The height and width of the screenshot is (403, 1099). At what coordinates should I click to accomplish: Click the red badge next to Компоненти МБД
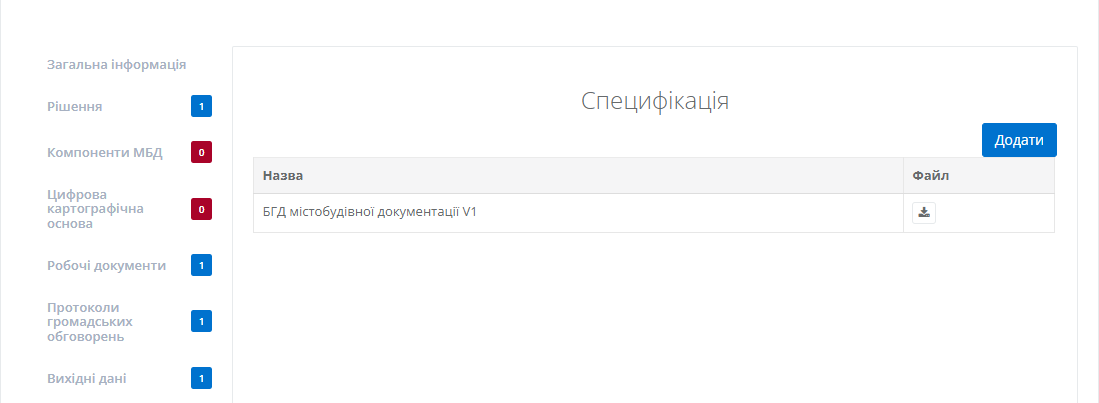(201, 153)
